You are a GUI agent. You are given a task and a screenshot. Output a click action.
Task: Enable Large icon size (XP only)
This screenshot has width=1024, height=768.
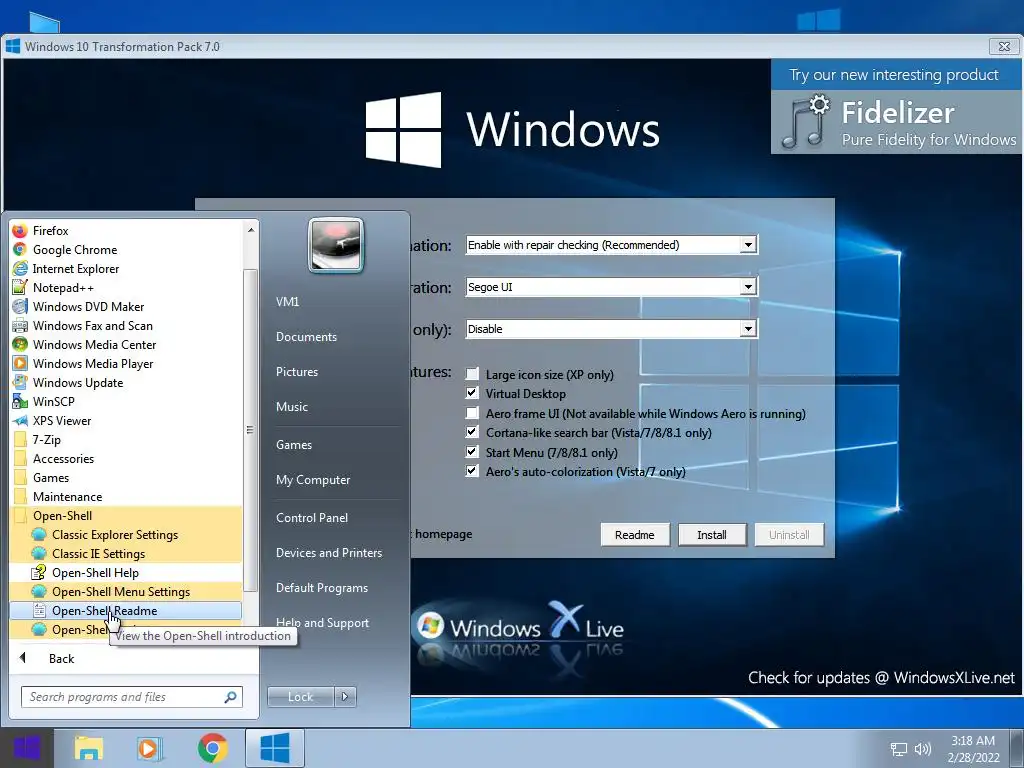[472, 374]
